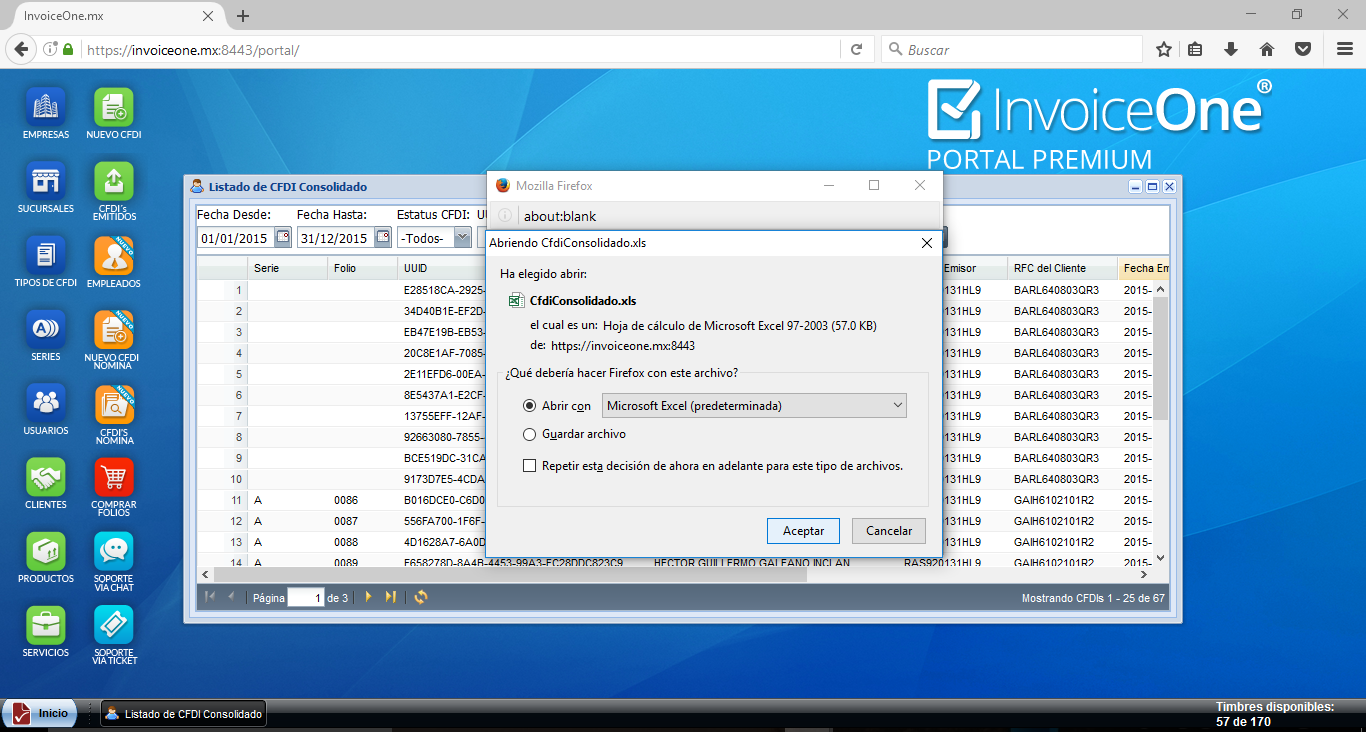Expand the Microsoft Excel (predeterminada) dropdown
The height and width of the screenshot is (732, 1366).
pyautogui.click(x=754, y=406)
